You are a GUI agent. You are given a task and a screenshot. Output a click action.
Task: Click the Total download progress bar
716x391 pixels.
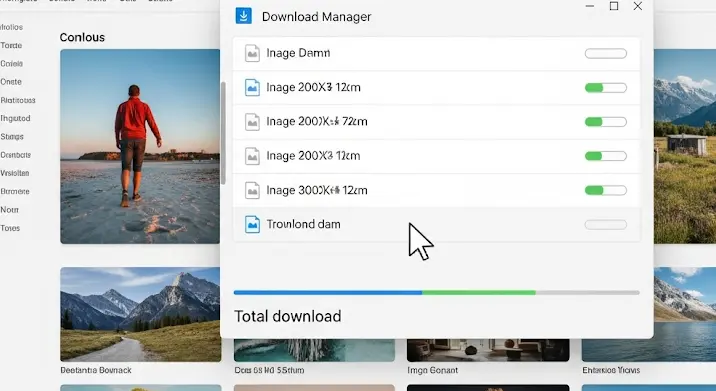point(437,292)
